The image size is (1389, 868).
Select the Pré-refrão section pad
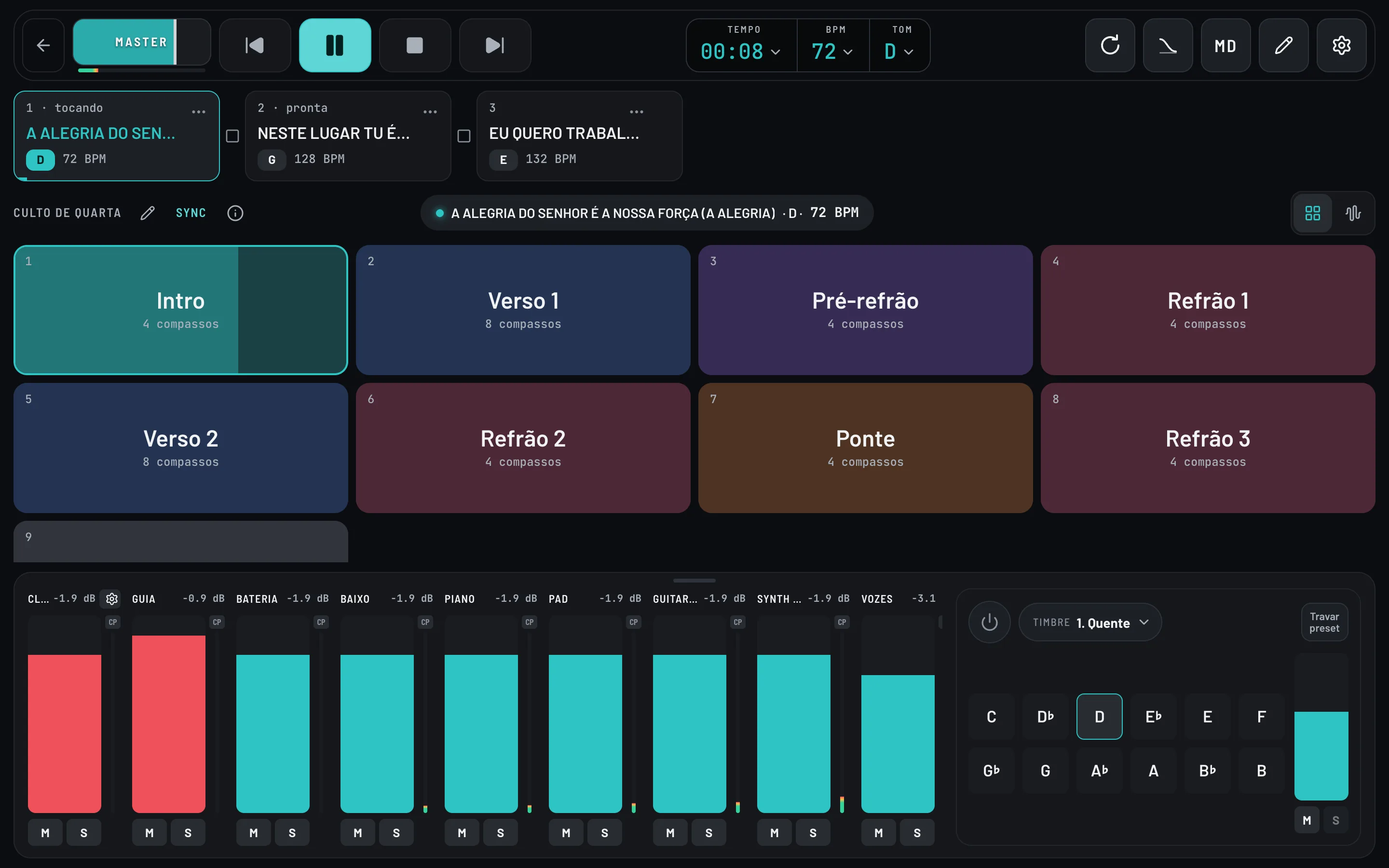click(865, 310)
